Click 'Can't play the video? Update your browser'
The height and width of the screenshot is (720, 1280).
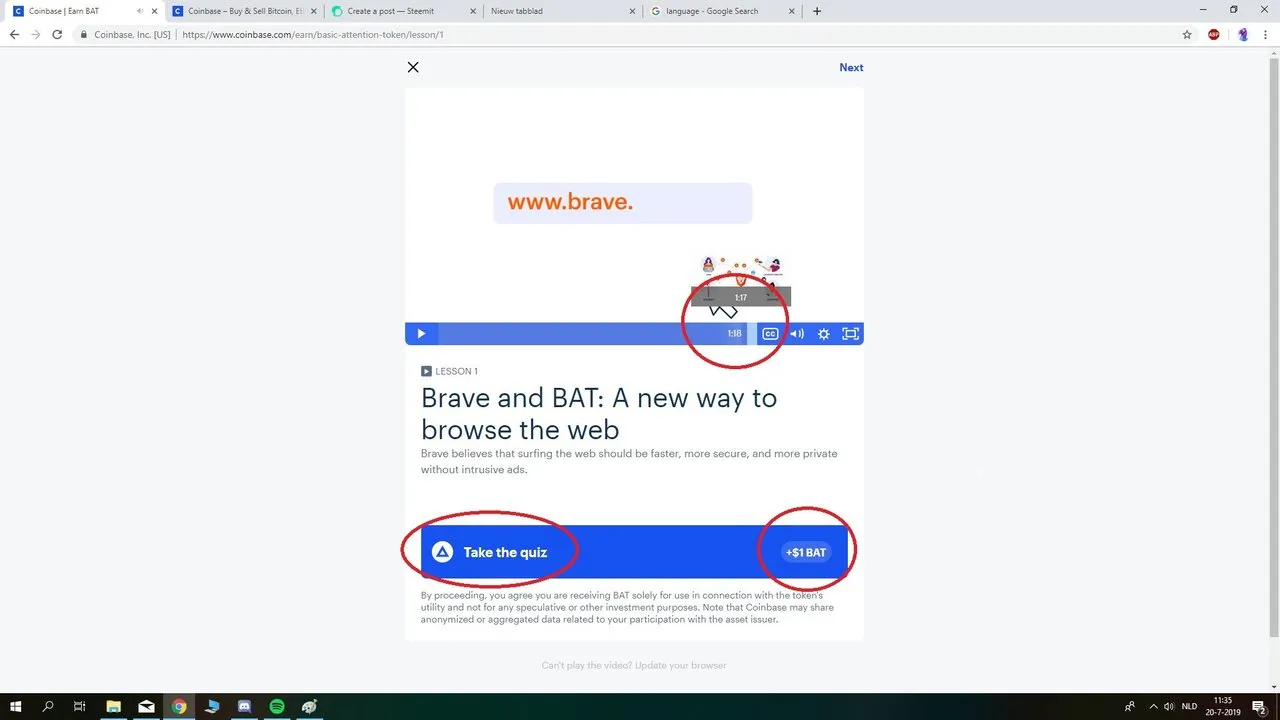click(x=634, y=665)
